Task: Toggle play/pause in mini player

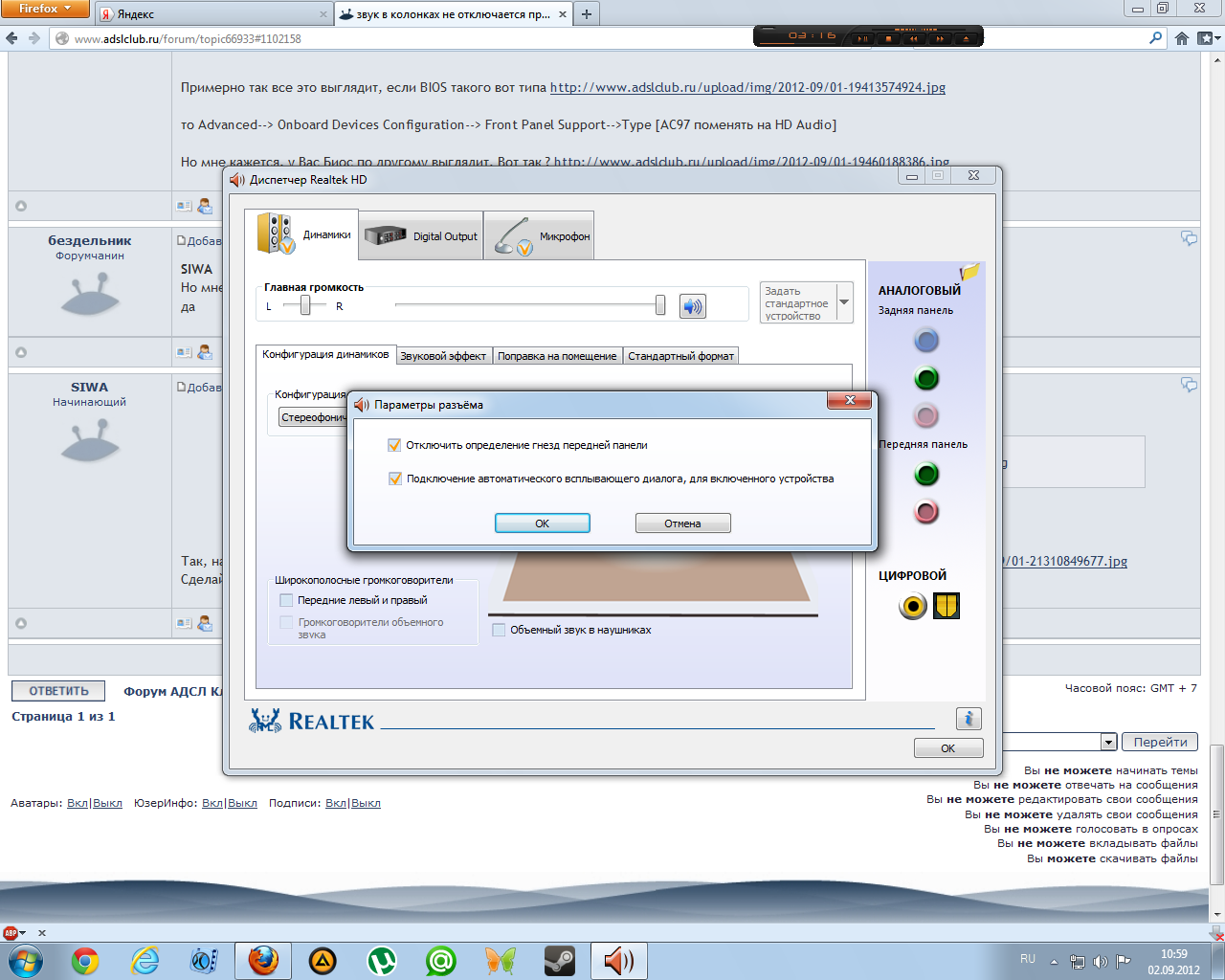Action: click(x=862, y=38)
